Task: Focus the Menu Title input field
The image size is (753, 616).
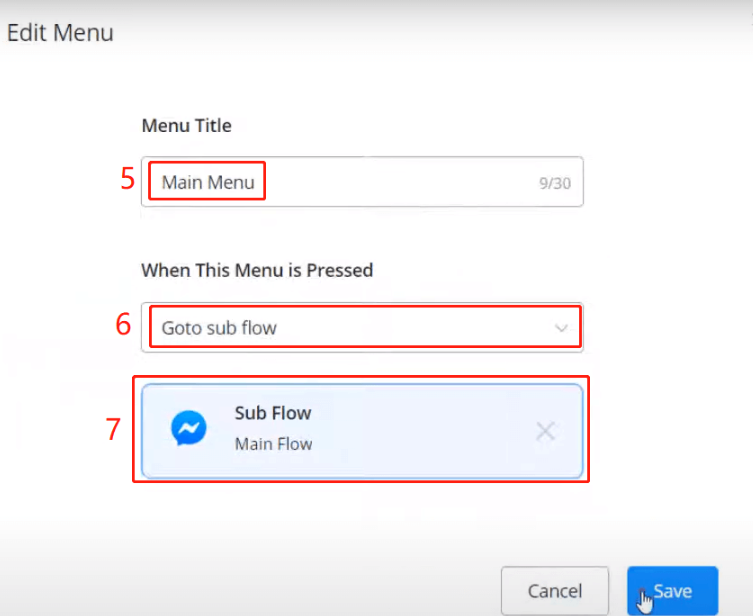Action: [x=360, y=183]
